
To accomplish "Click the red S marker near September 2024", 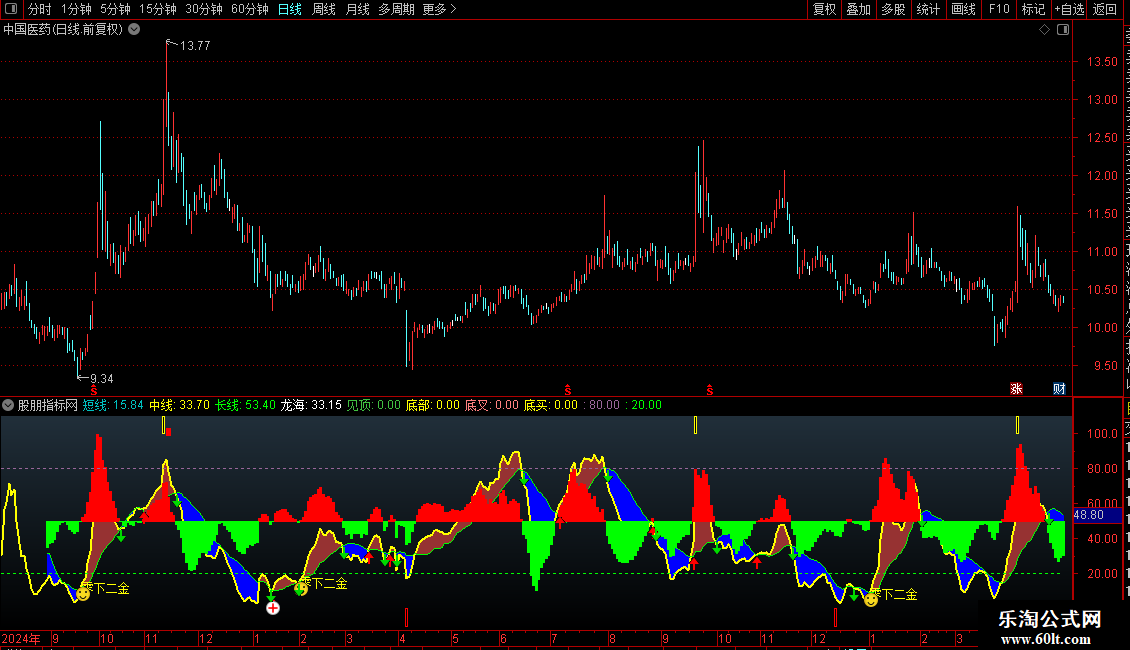I will [94, 391].
